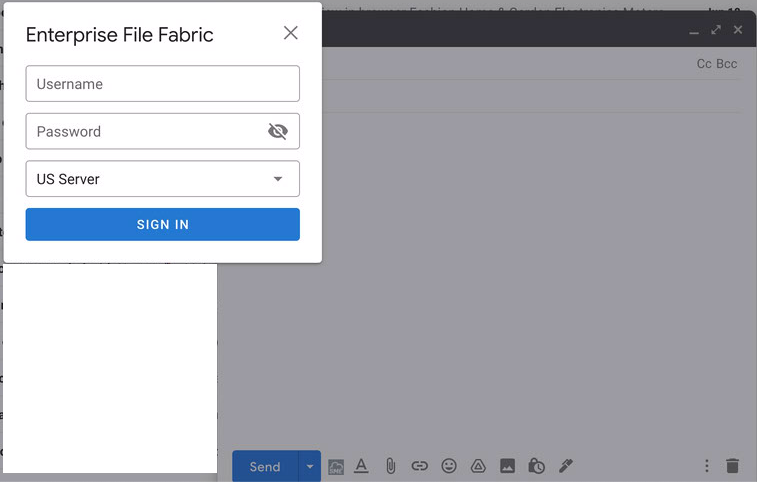Insert files using Google Drive icon
Viewport: 757px width, 482px height.
[478, 466]
